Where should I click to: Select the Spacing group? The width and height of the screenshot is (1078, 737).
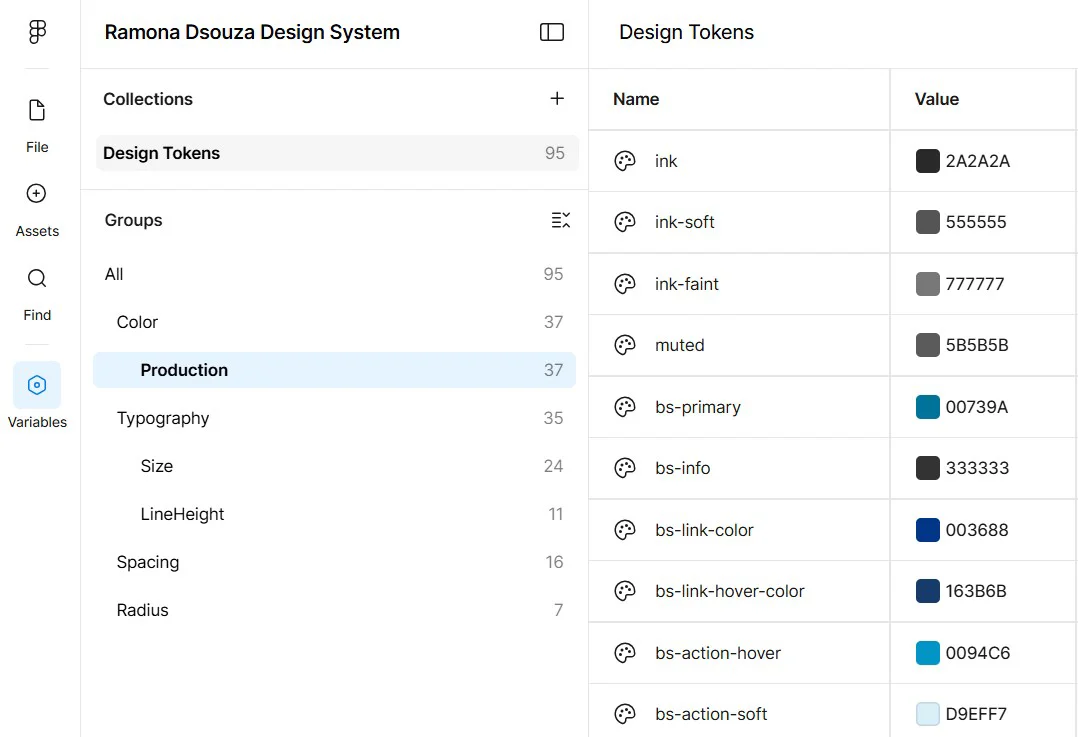(x=334, y=562)
